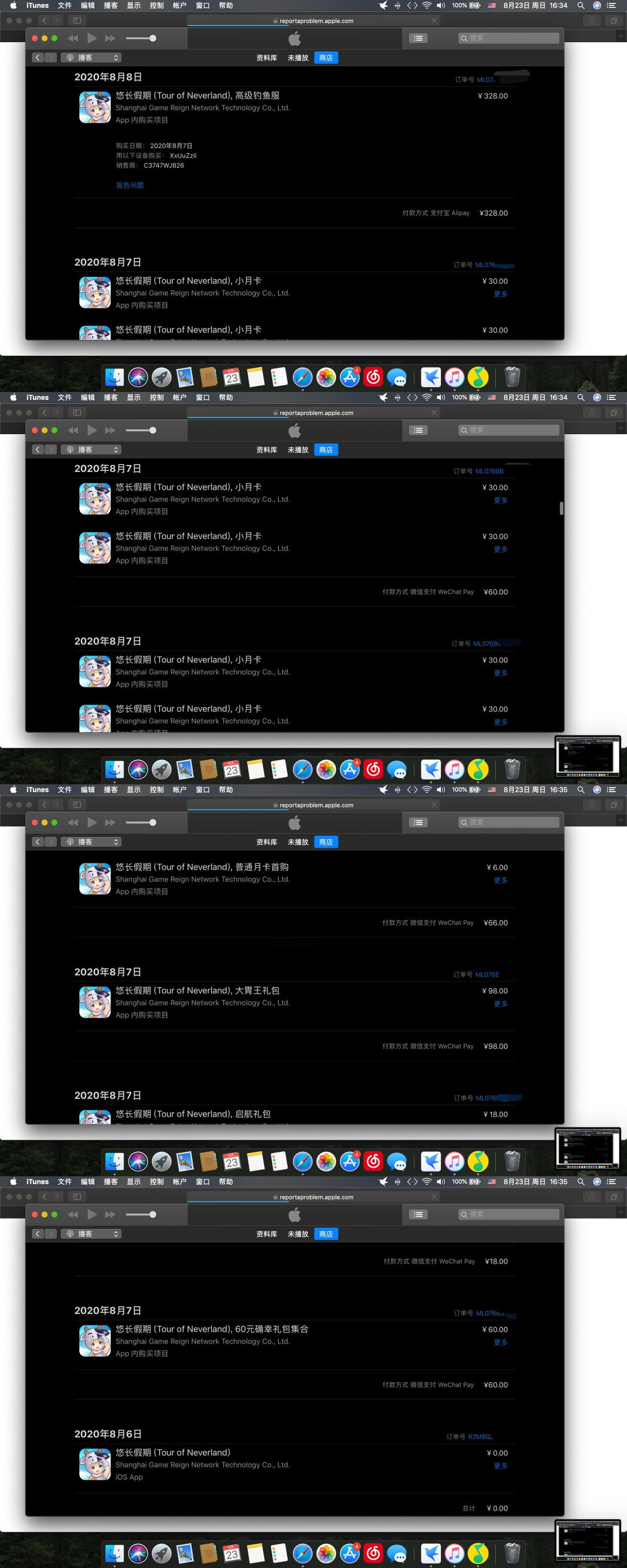
Task: Open Siri in Dock beneath the 大胃王礼包 window
Action: [x=138, y=1162]
